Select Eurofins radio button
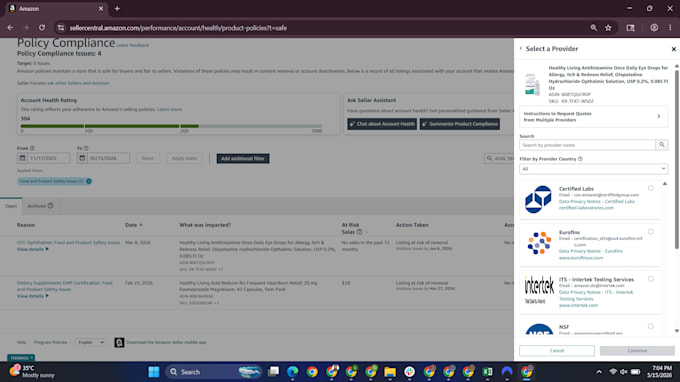The height and width of the screenshot is (382, 680). 651,232
